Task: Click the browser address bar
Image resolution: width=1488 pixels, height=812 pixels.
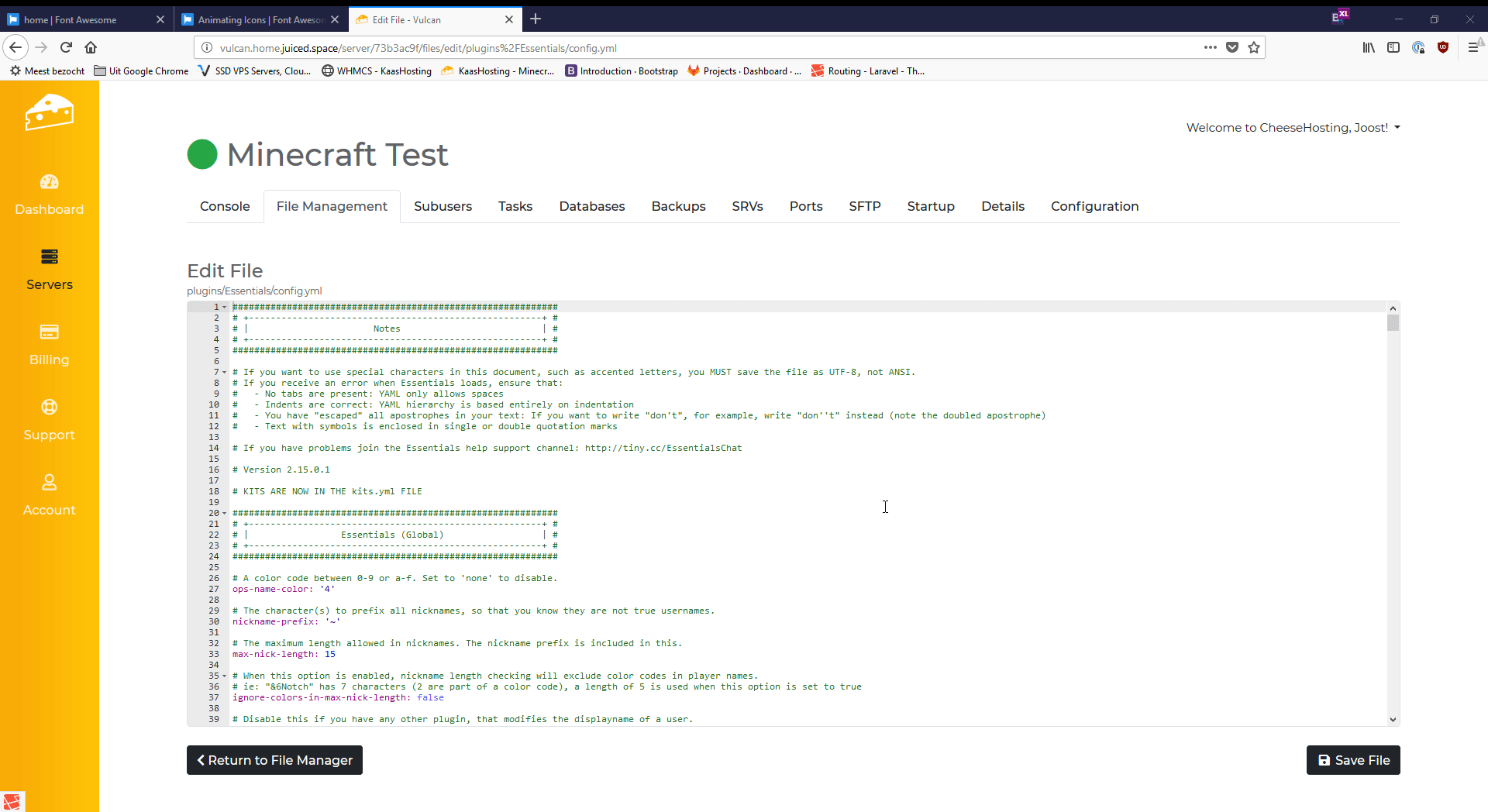Action: [x=697, y=48]
